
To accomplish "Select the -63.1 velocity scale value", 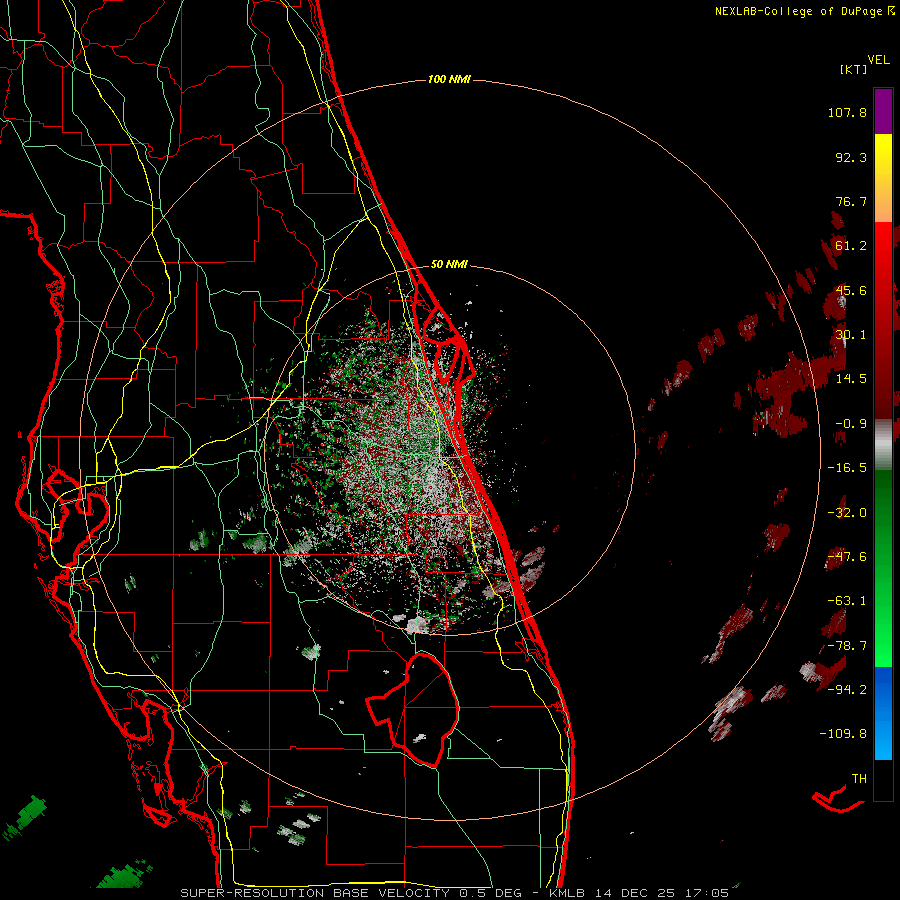I will coord(847,601).
